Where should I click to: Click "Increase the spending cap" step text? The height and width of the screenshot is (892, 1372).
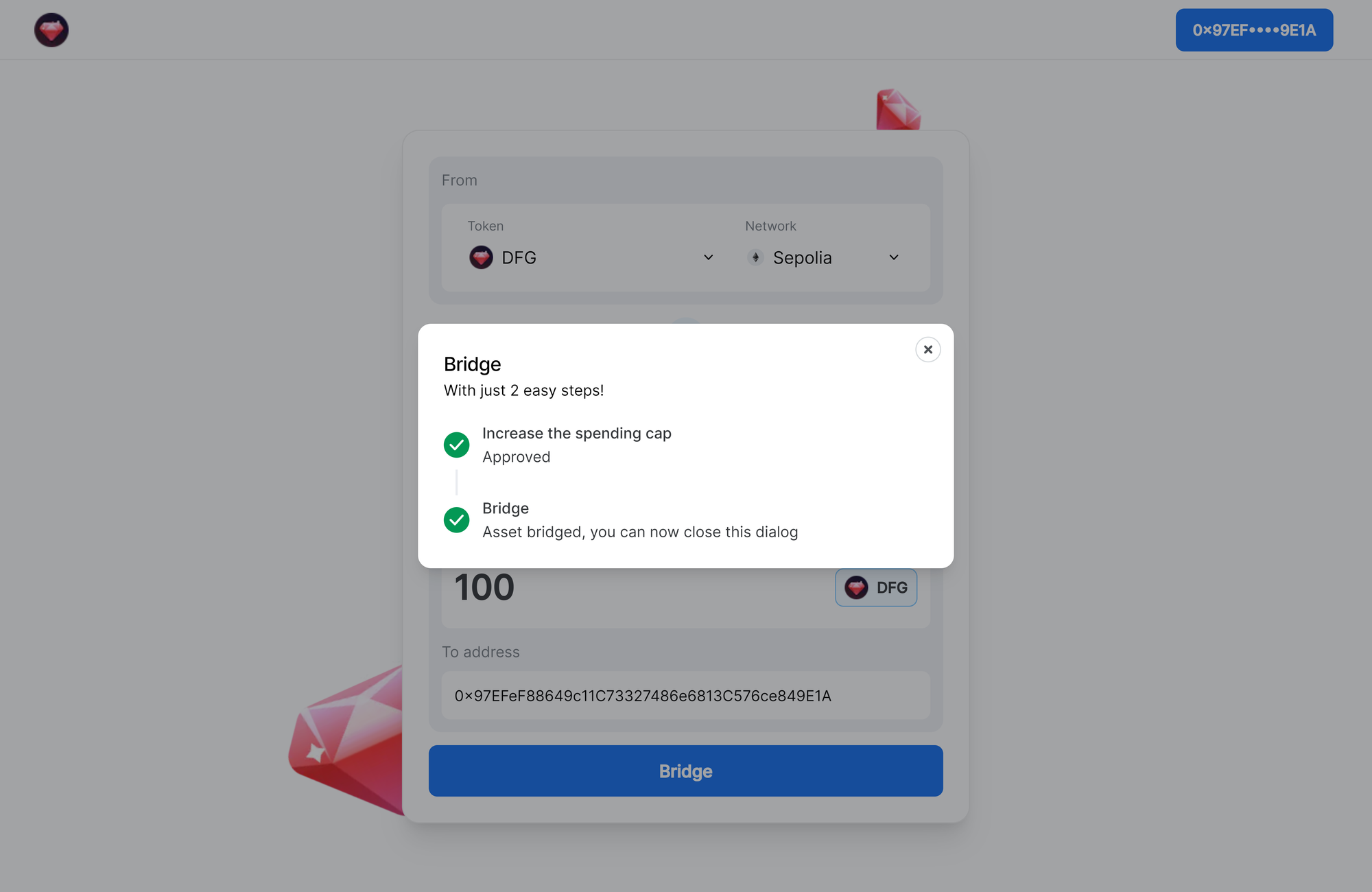click(577, 433)
